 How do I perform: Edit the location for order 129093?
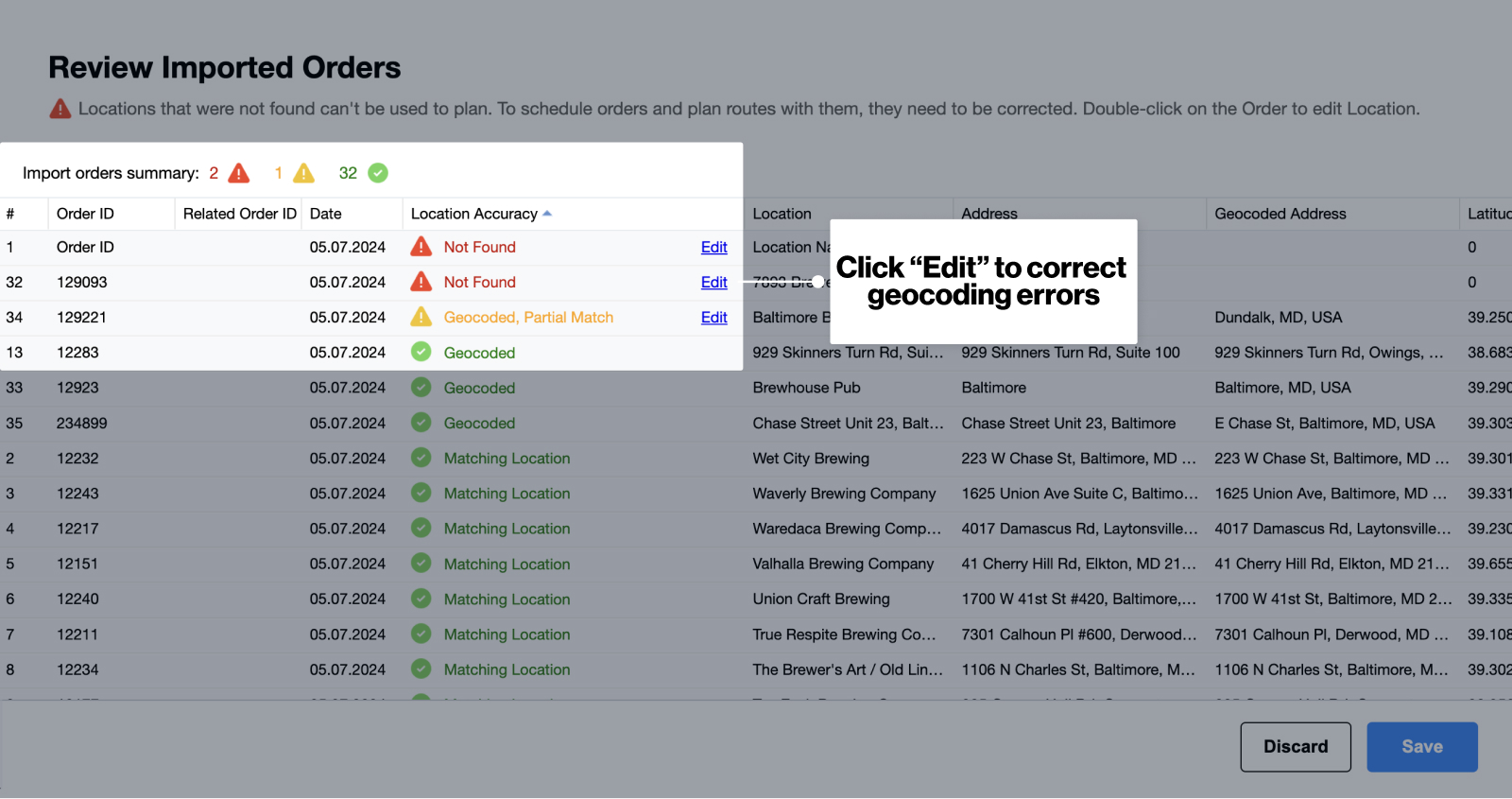(x=713, y=282)
